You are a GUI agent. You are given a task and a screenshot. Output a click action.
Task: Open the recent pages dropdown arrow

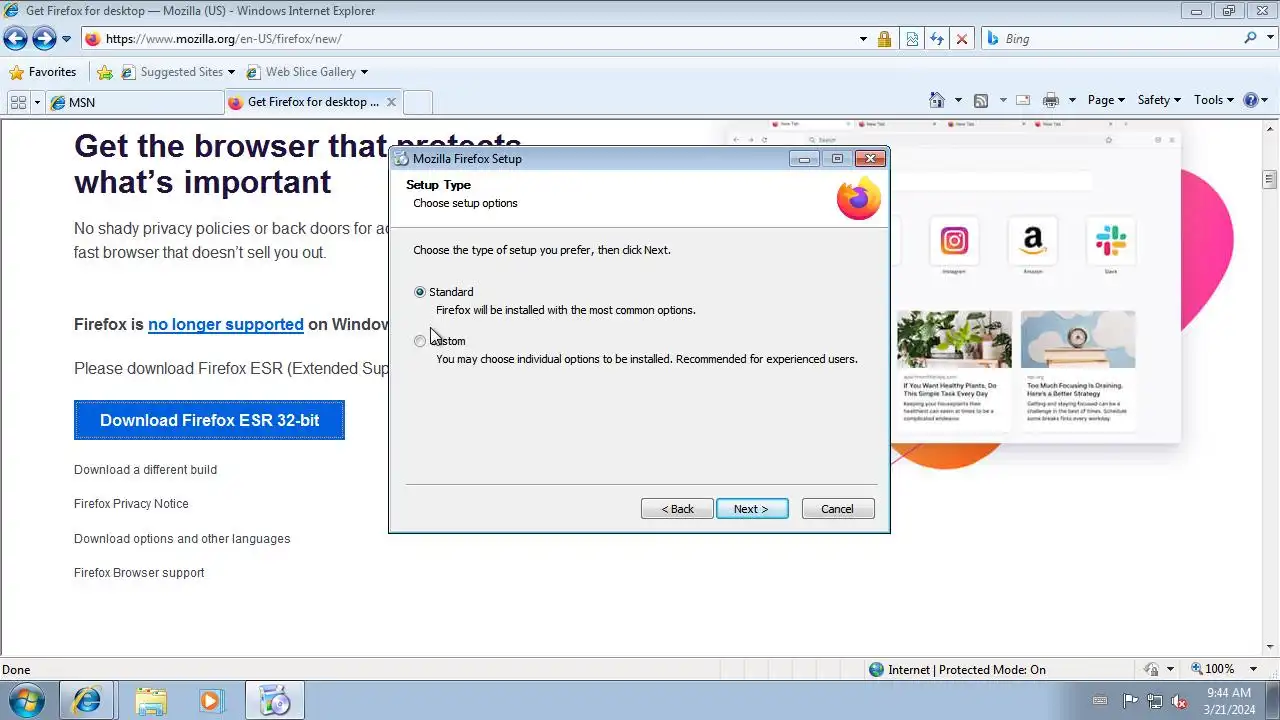coord(66,39)
